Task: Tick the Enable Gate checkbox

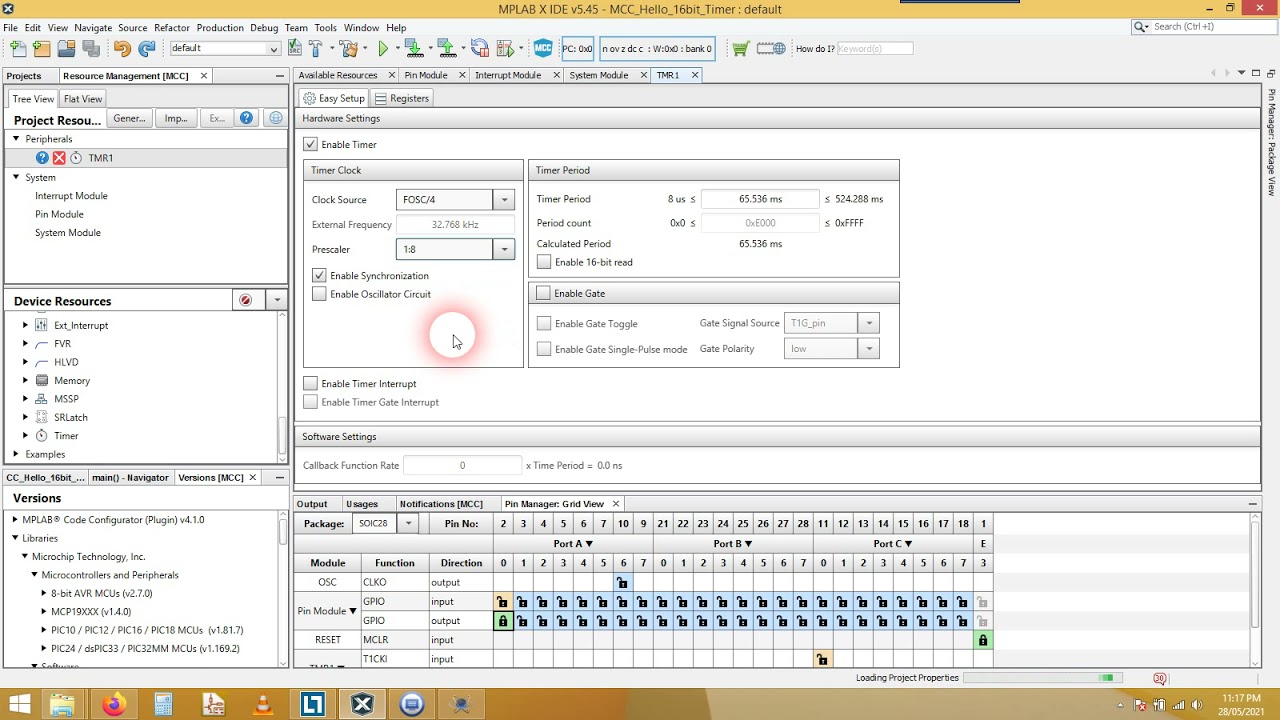Action: (x=543, y=293)
